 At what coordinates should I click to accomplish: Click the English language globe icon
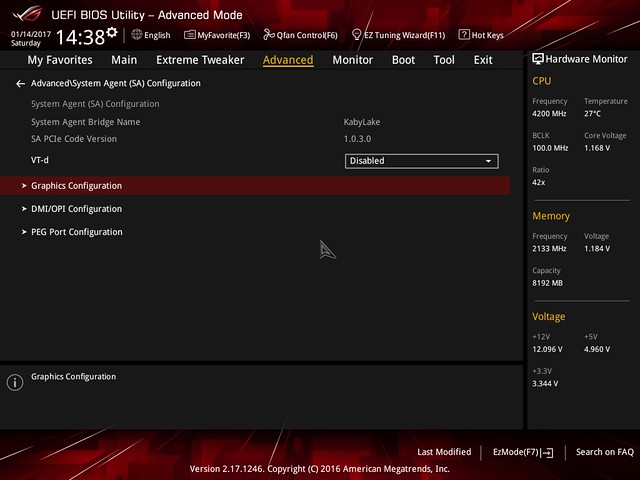point(137,35)
